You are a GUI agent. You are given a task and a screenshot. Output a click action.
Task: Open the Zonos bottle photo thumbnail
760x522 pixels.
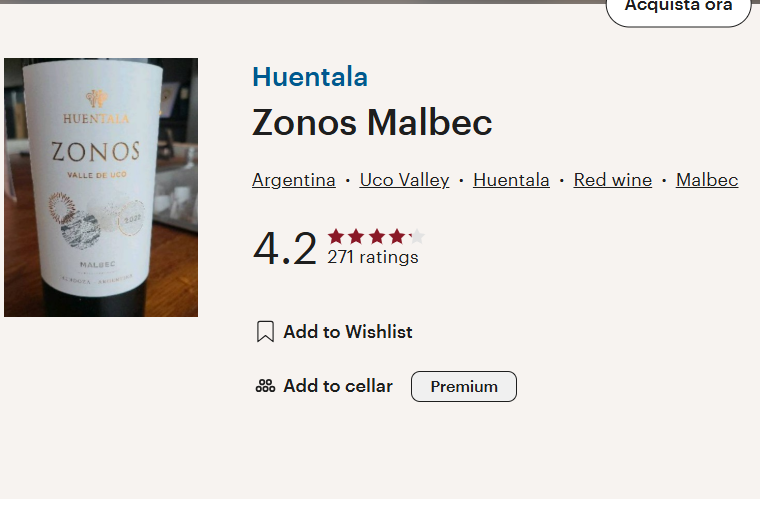click(x=101, y=188)
